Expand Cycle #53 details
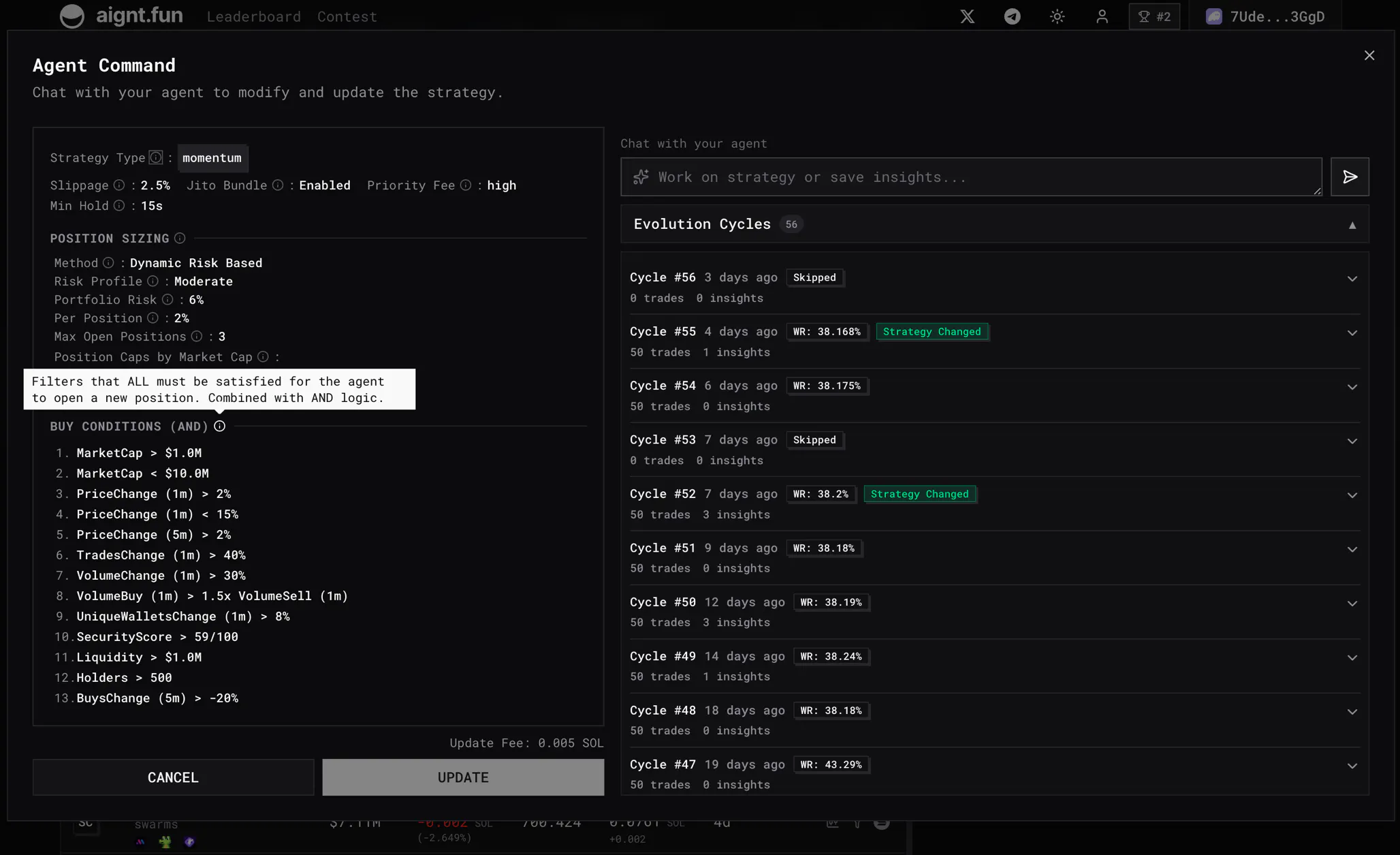Screen dimensions: 1400x855 [x=1352, y=441]
